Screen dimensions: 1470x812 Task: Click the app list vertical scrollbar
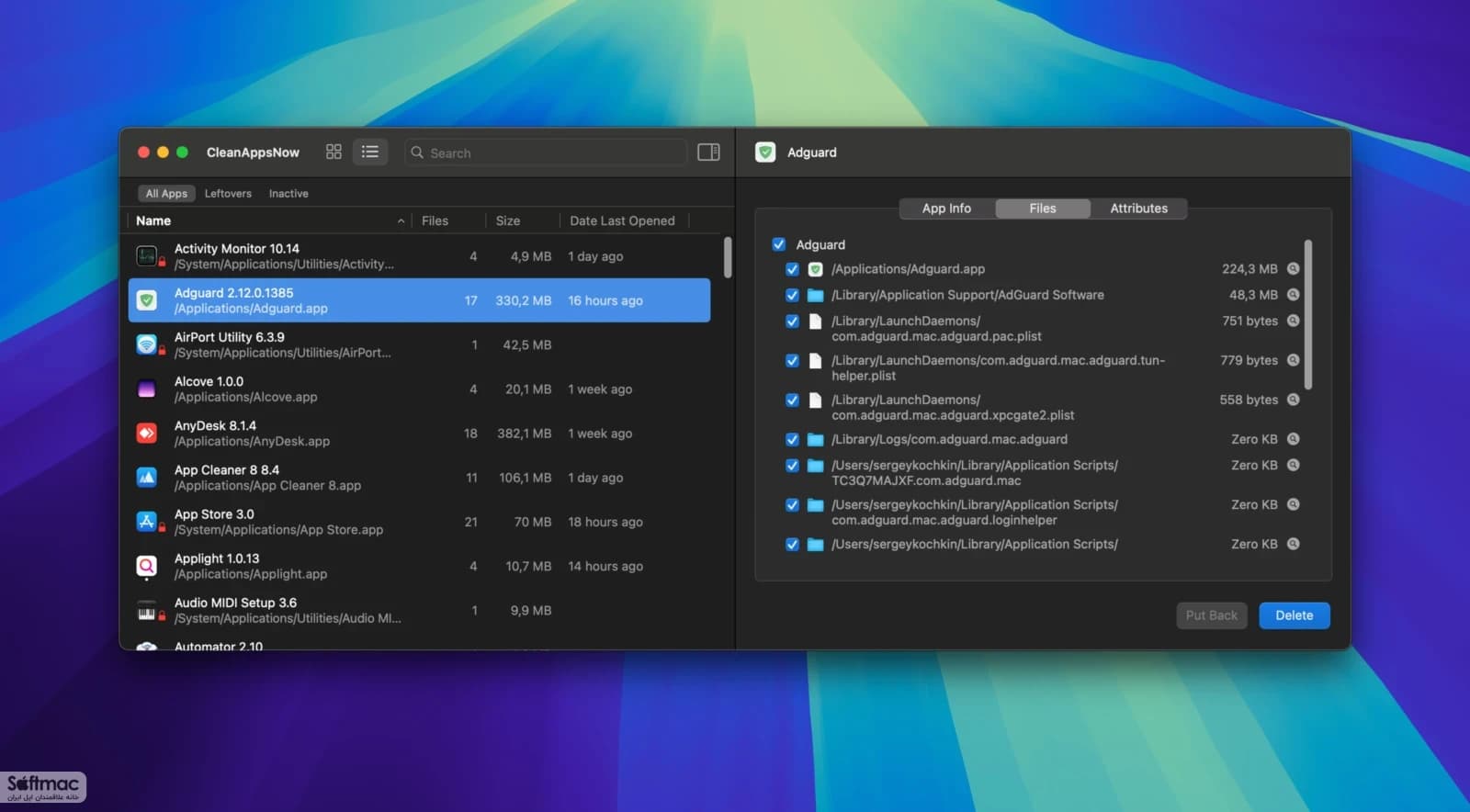tap(728, 257)
